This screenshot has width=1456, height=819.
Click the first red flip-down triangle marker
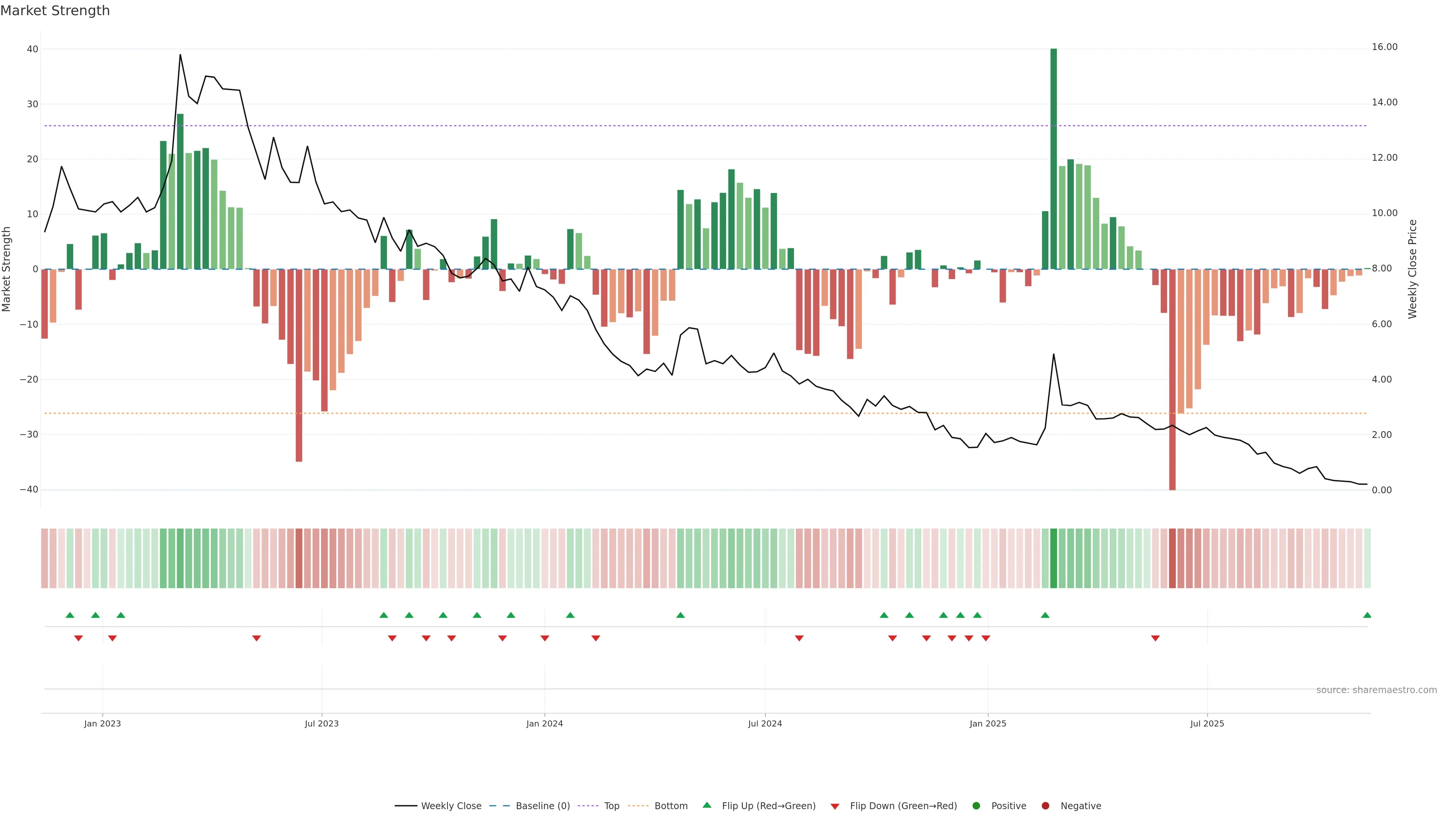[x=78, y=638]
